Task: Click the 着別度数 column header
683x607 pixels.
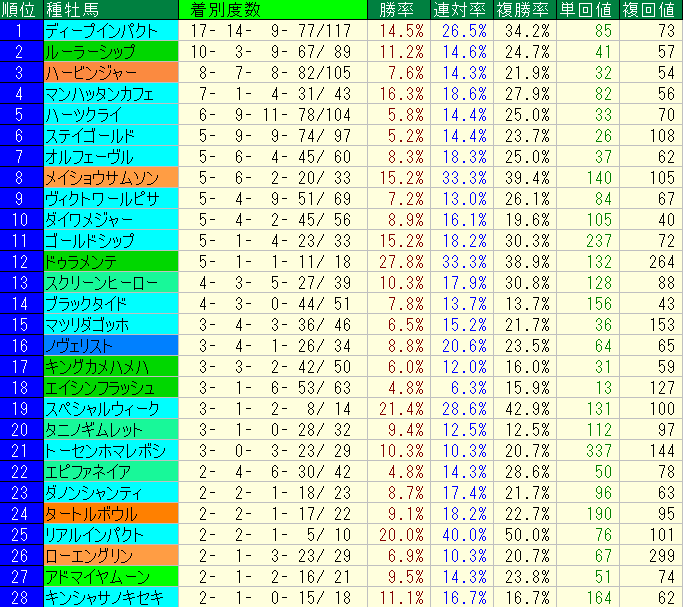Action: click(x=273, y=10)
